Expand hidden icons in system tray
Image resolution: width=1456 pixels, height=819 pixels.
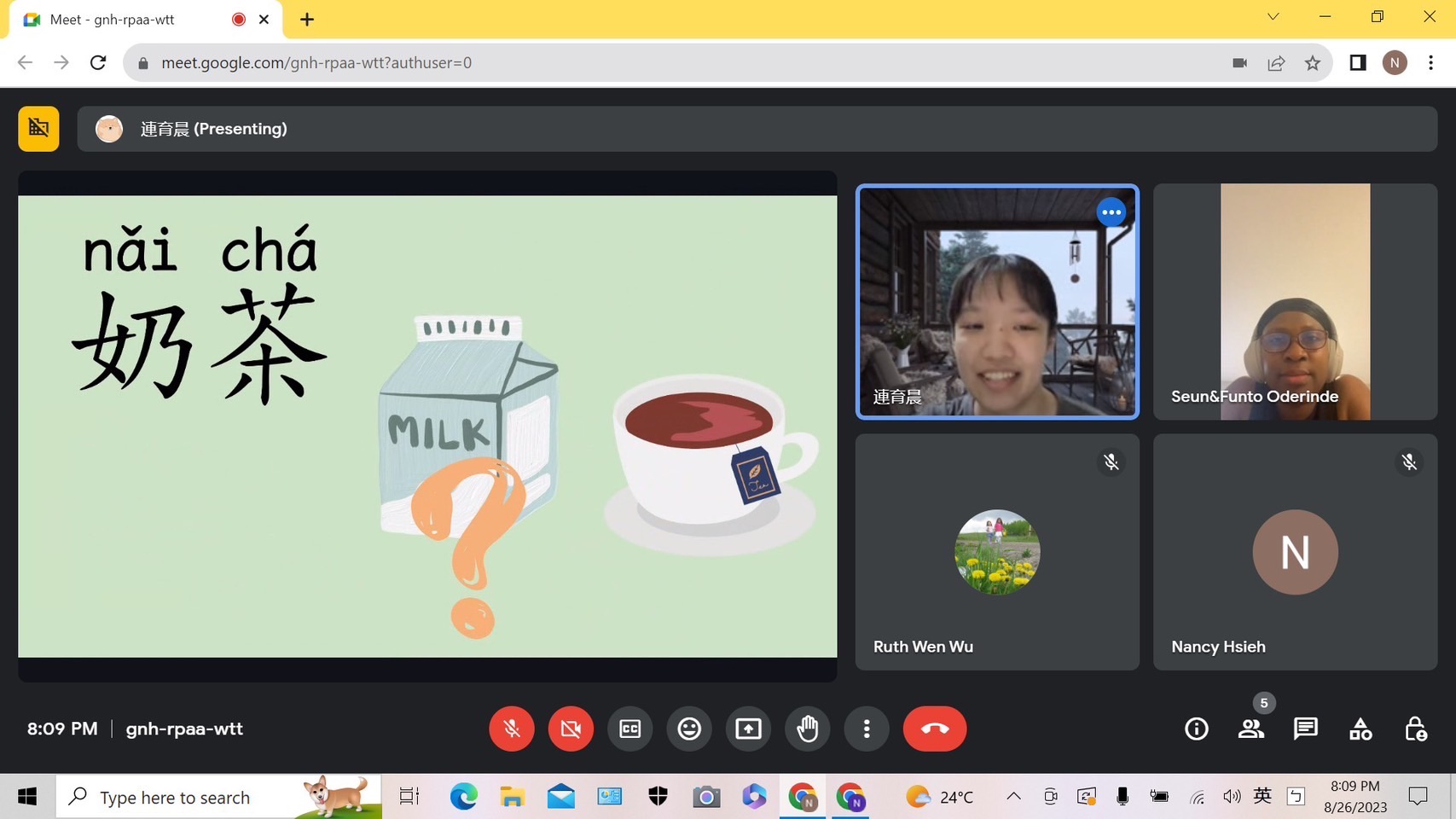[x=1013, y=797]
